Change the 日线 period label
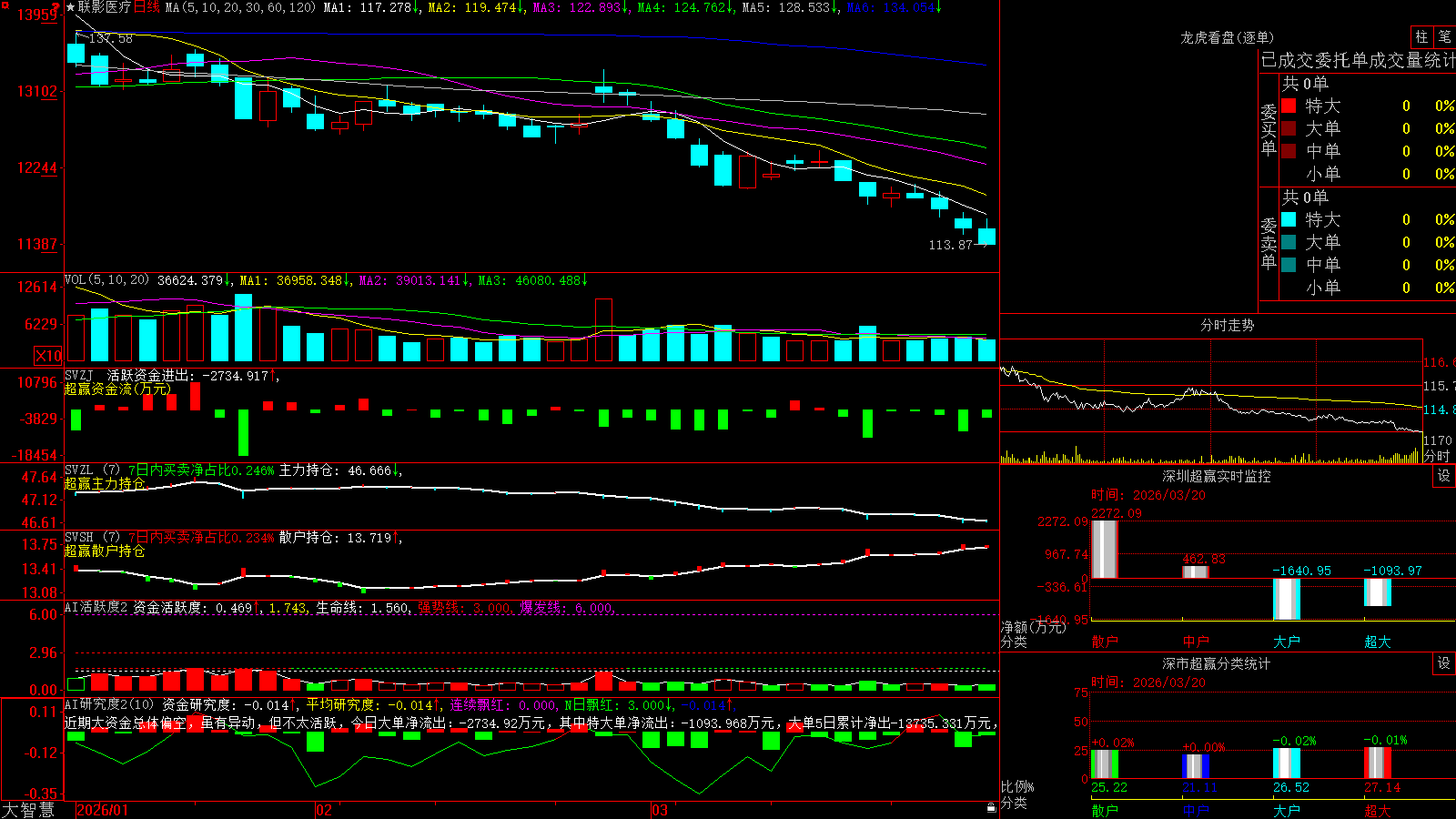Image resolution: width=1456 pixels, height=819 pixels. pyautogui.click(x=147, y=7)
